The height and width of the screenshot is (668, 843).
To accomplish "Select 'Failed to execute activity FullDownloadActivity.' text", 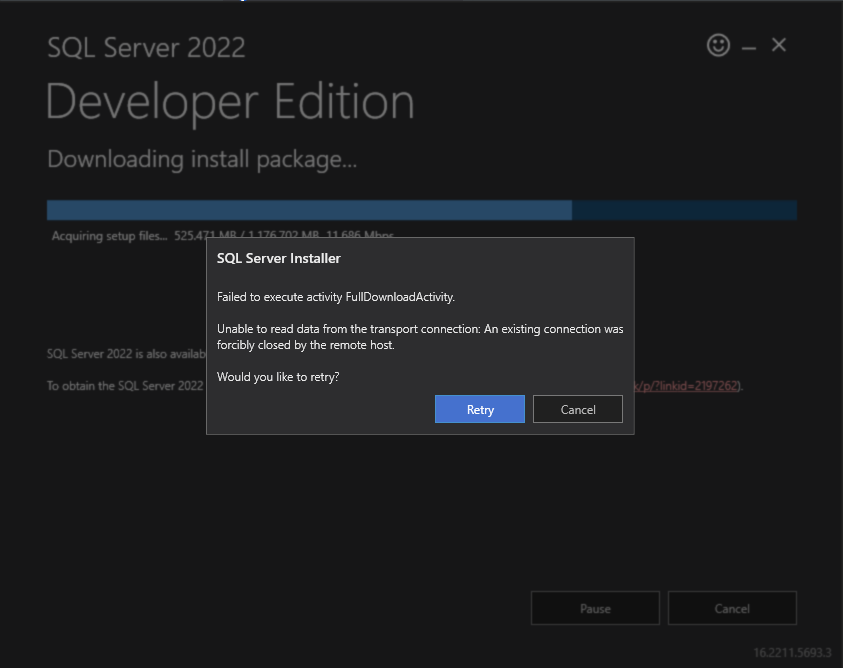I will coord(336,297).
